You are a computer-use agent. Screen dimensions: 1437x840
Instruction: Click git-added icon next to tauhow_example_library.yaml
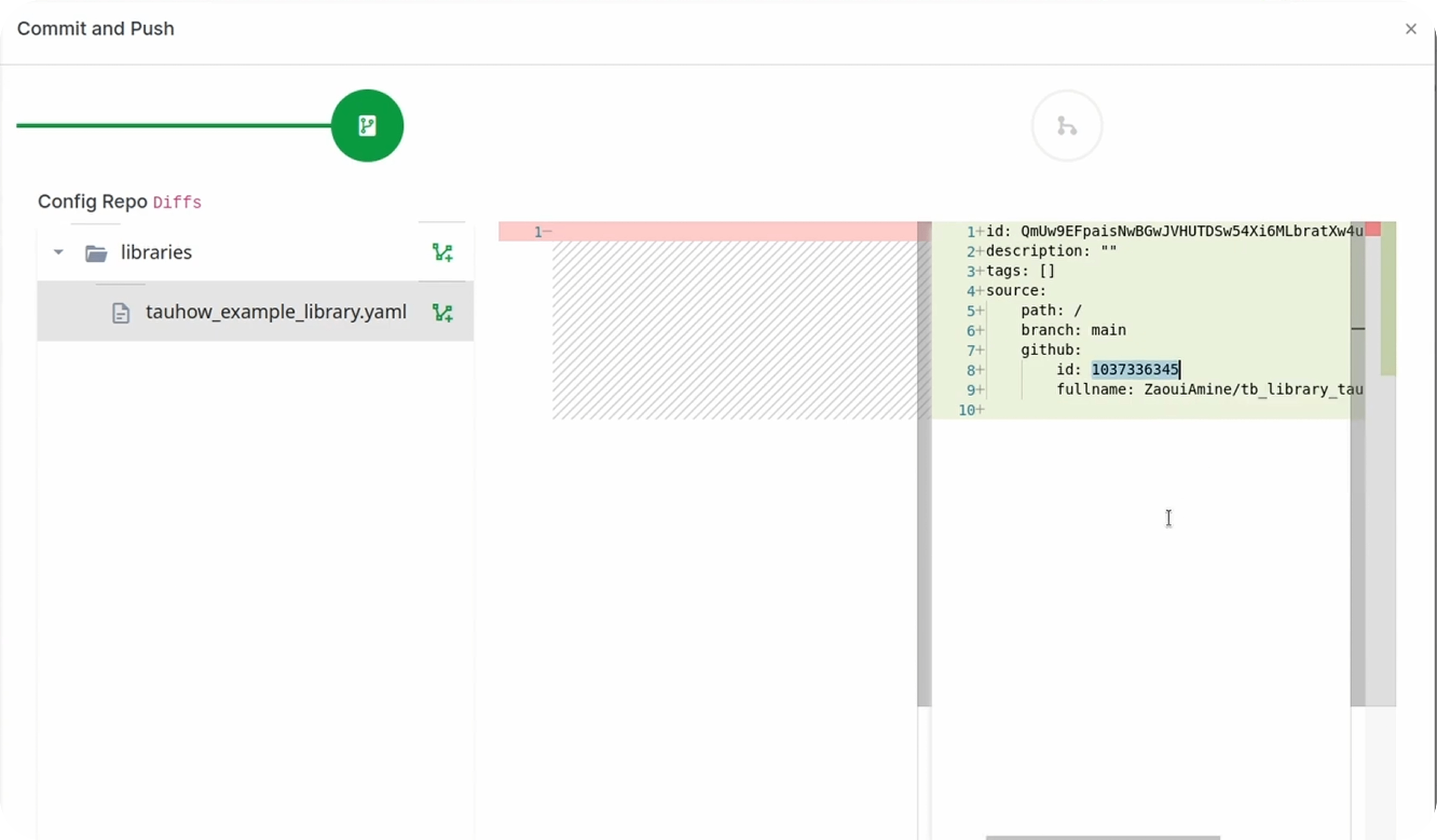(x=442, y=313)
